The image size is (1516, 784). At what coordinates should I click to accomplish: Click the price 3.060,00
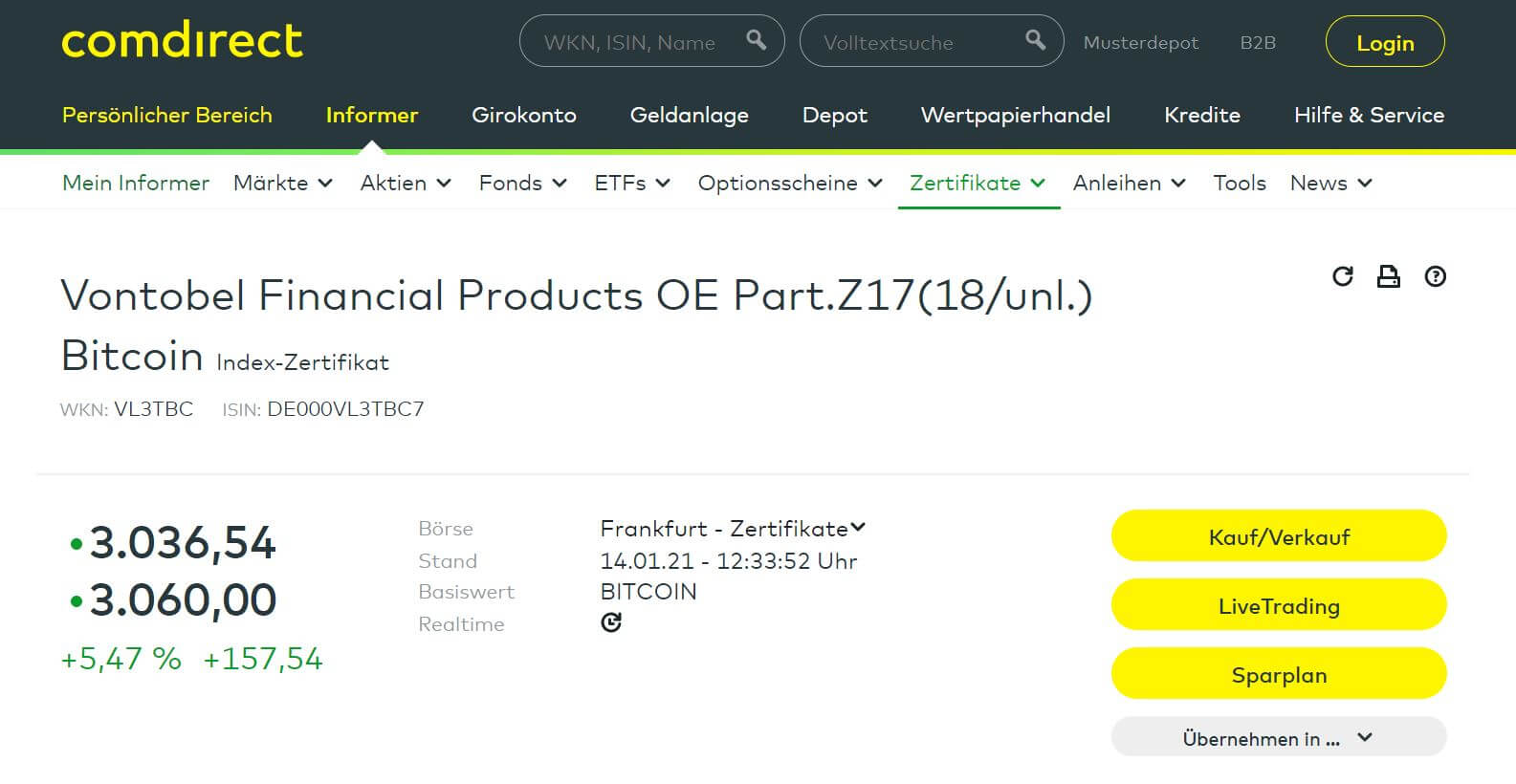(183, 600)
